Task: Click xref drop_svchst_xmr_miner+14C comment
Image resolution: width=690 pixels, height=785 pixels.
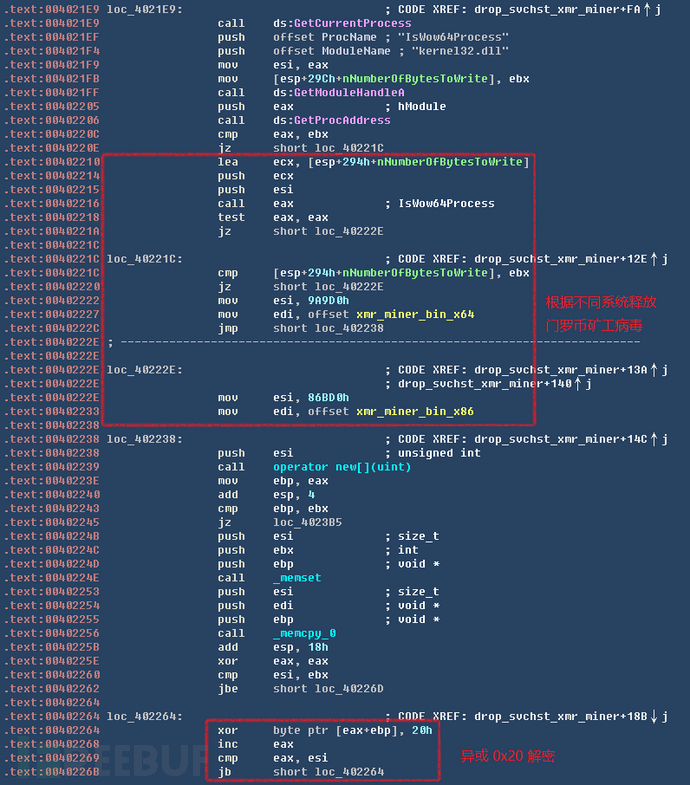Action: point(561,439)
